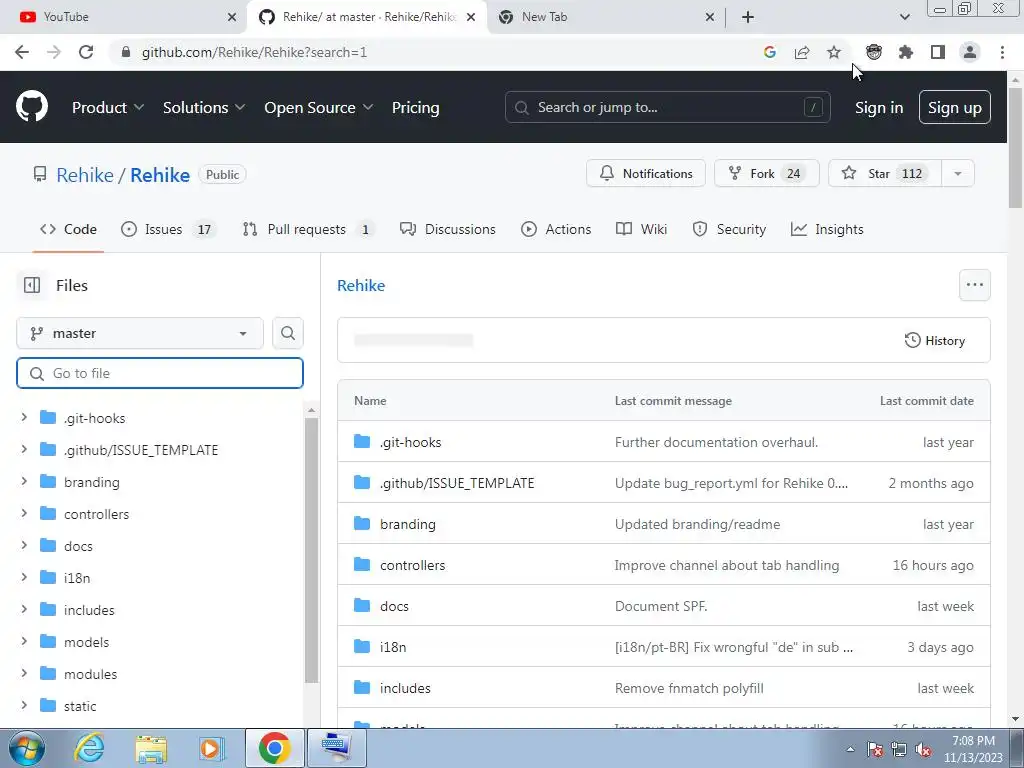Click the file tree vertical scrollbar
Screen dimensions: 1024x768
pos(312,550)
